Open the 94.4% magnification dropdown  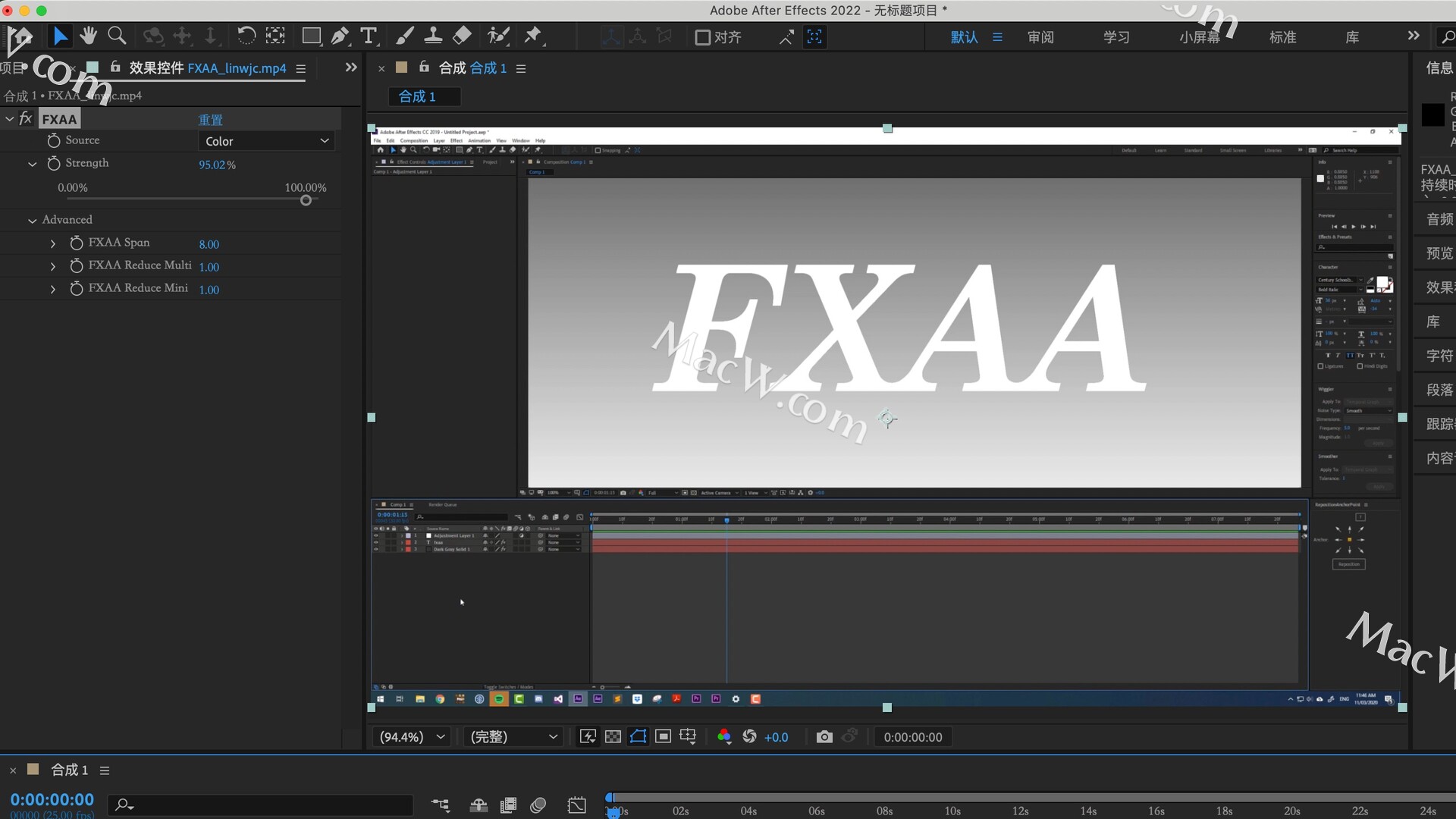coord(411,736)
